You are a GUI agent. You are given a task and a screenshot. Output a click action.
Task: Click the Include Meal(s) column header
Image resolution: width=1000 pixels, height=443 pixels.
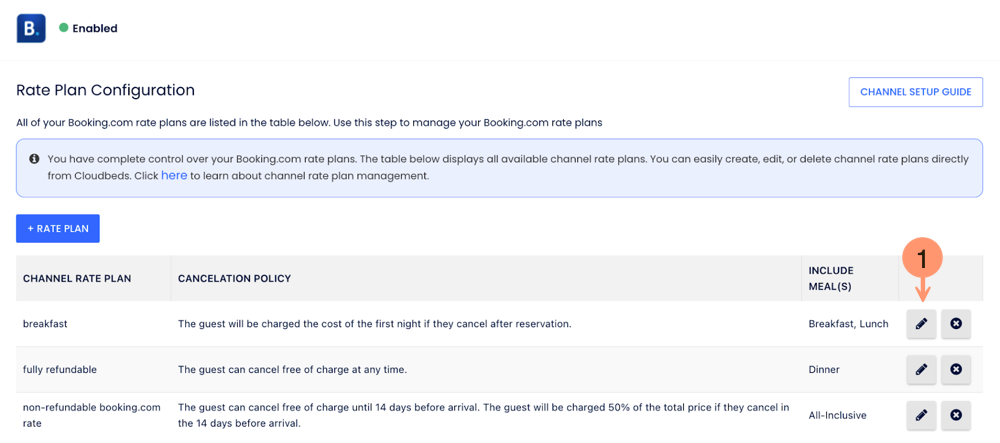(x=830, y=278)
